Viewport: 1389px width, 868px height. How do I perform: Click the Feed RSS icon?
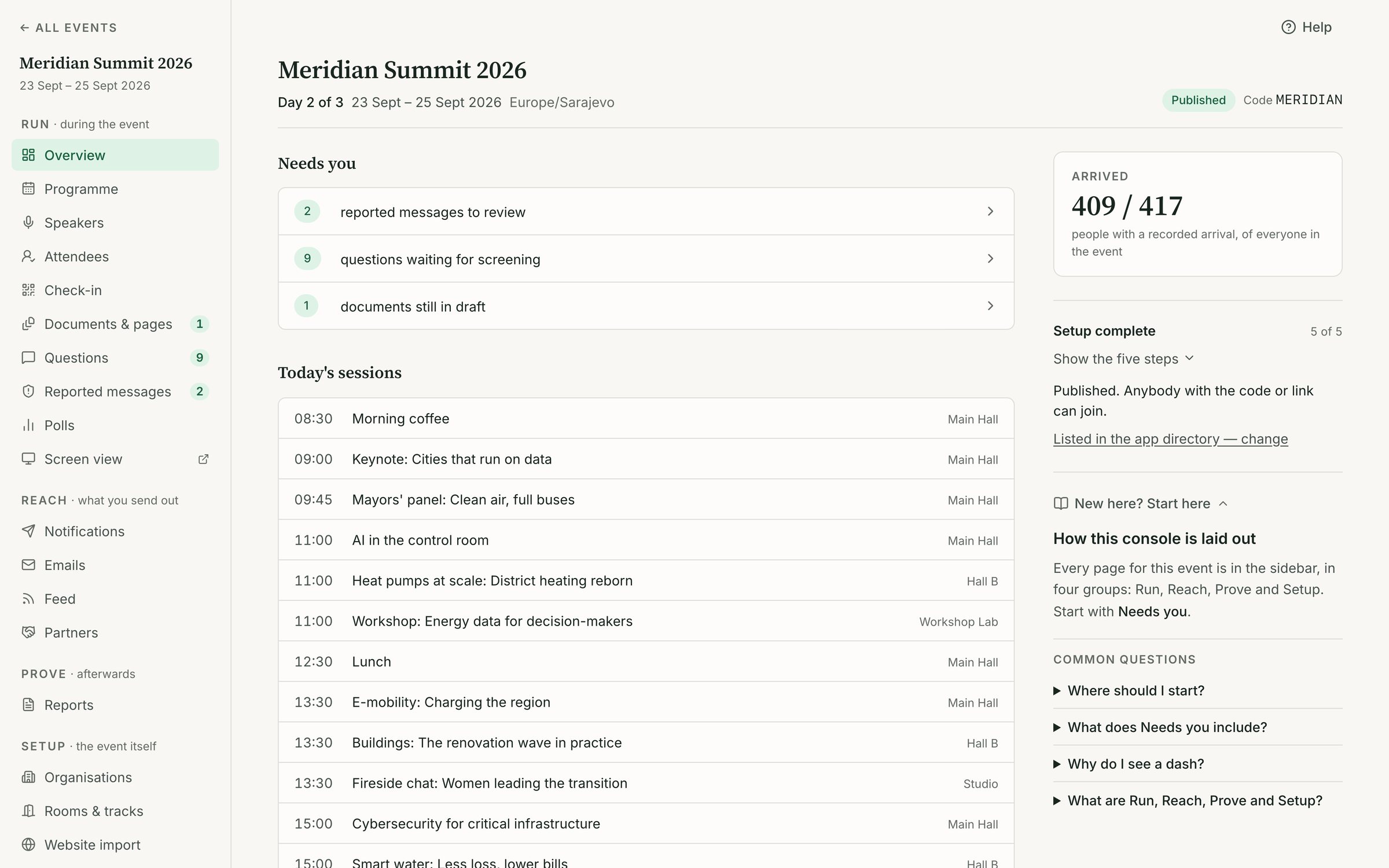(x=28, y=599)
